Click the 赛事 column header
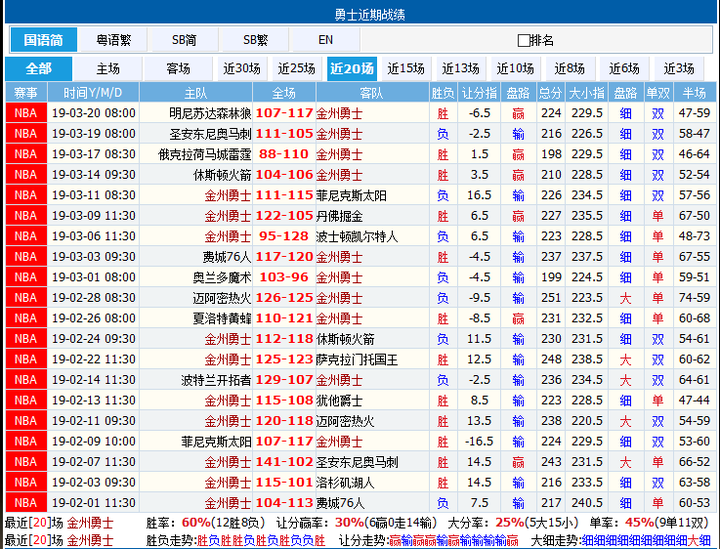Screen dimensions: 720x549 click(26, 93)
